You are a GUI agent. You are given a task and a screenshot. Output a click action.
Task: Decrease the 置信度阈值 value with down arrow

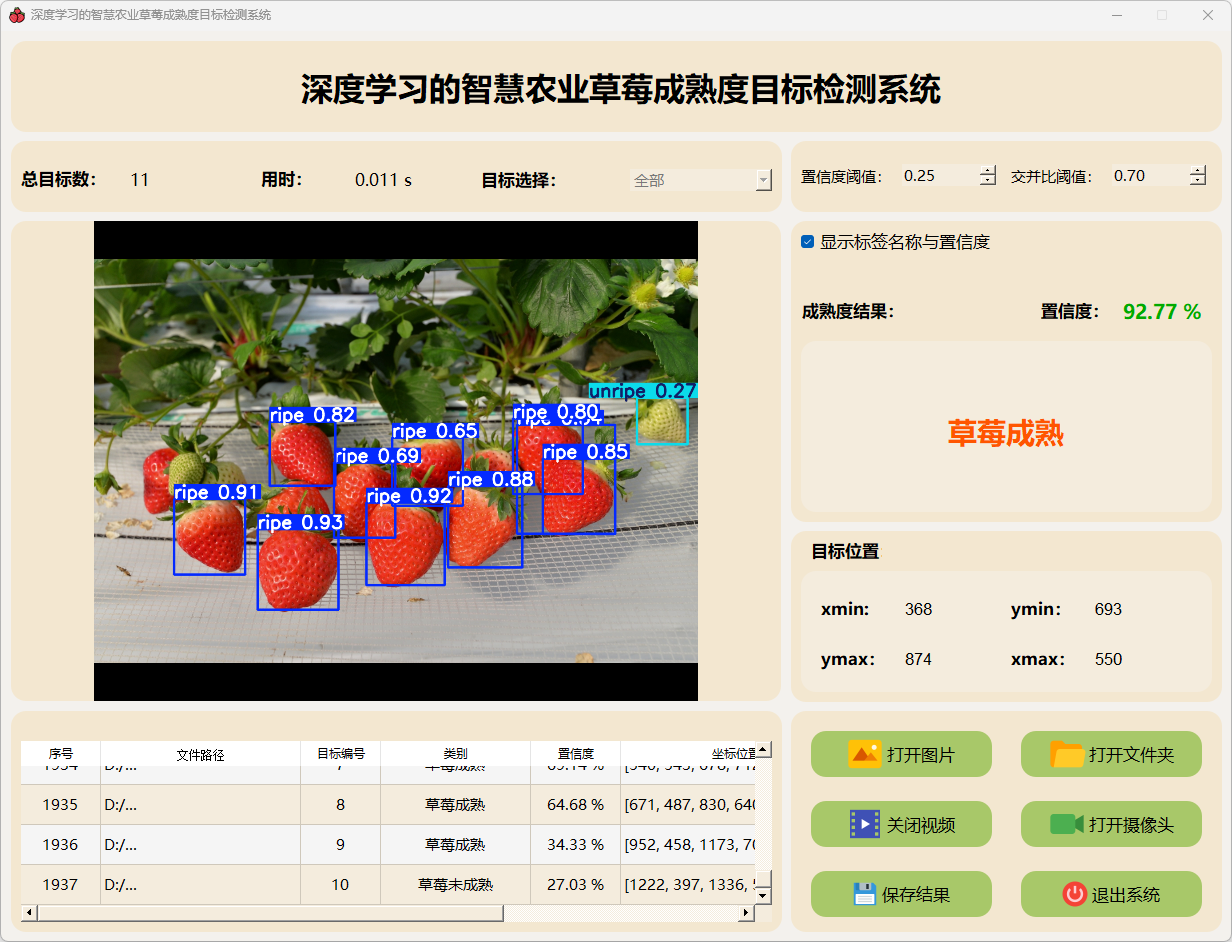[988, 180]
